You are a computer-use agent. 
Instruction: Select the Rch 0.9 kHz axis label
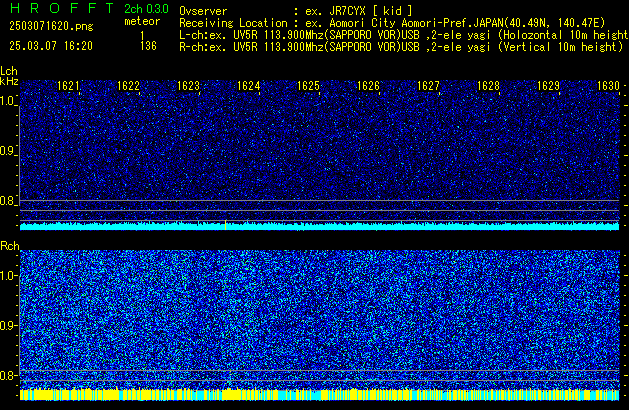pyautogui.click(x=8, y=325)
